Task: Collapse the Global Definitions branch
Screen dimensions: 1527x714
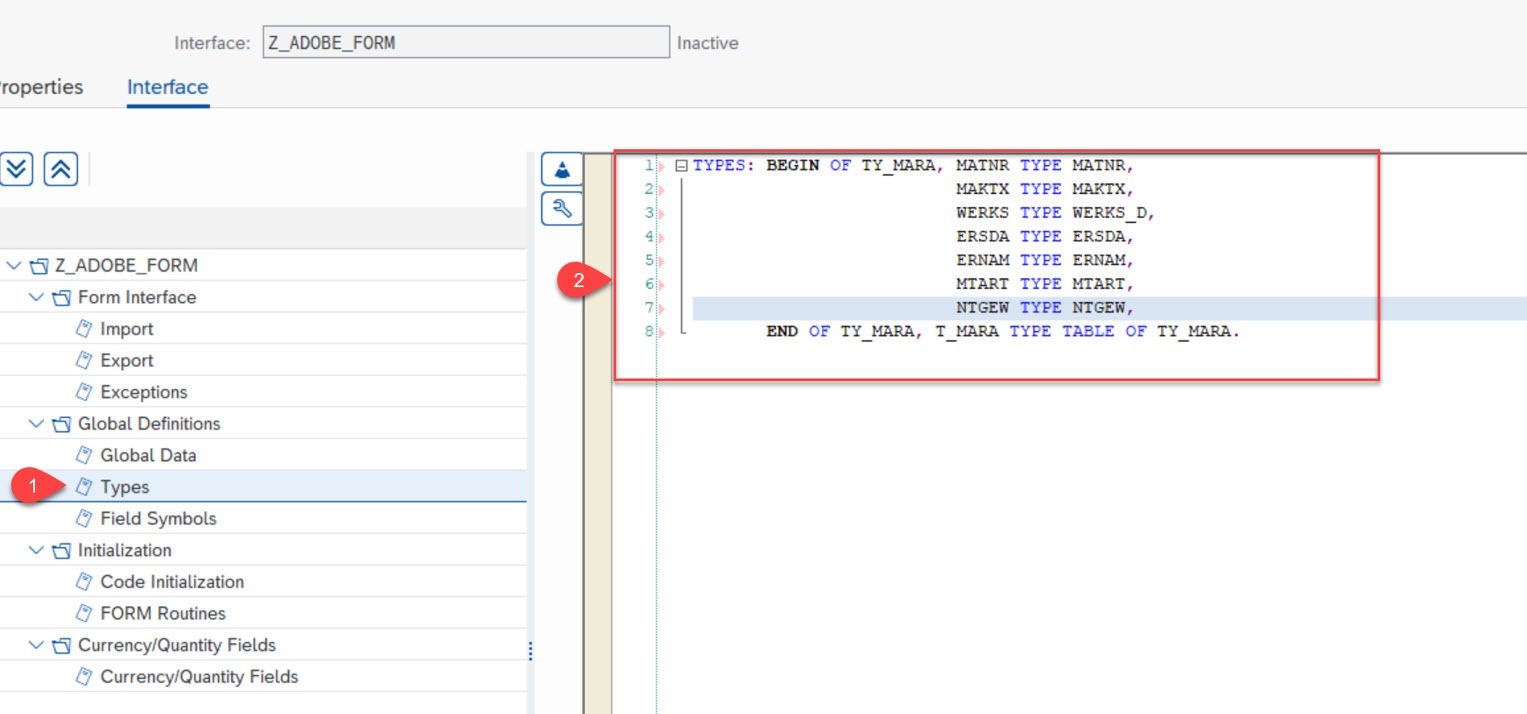Action: [x=36, y=423]
